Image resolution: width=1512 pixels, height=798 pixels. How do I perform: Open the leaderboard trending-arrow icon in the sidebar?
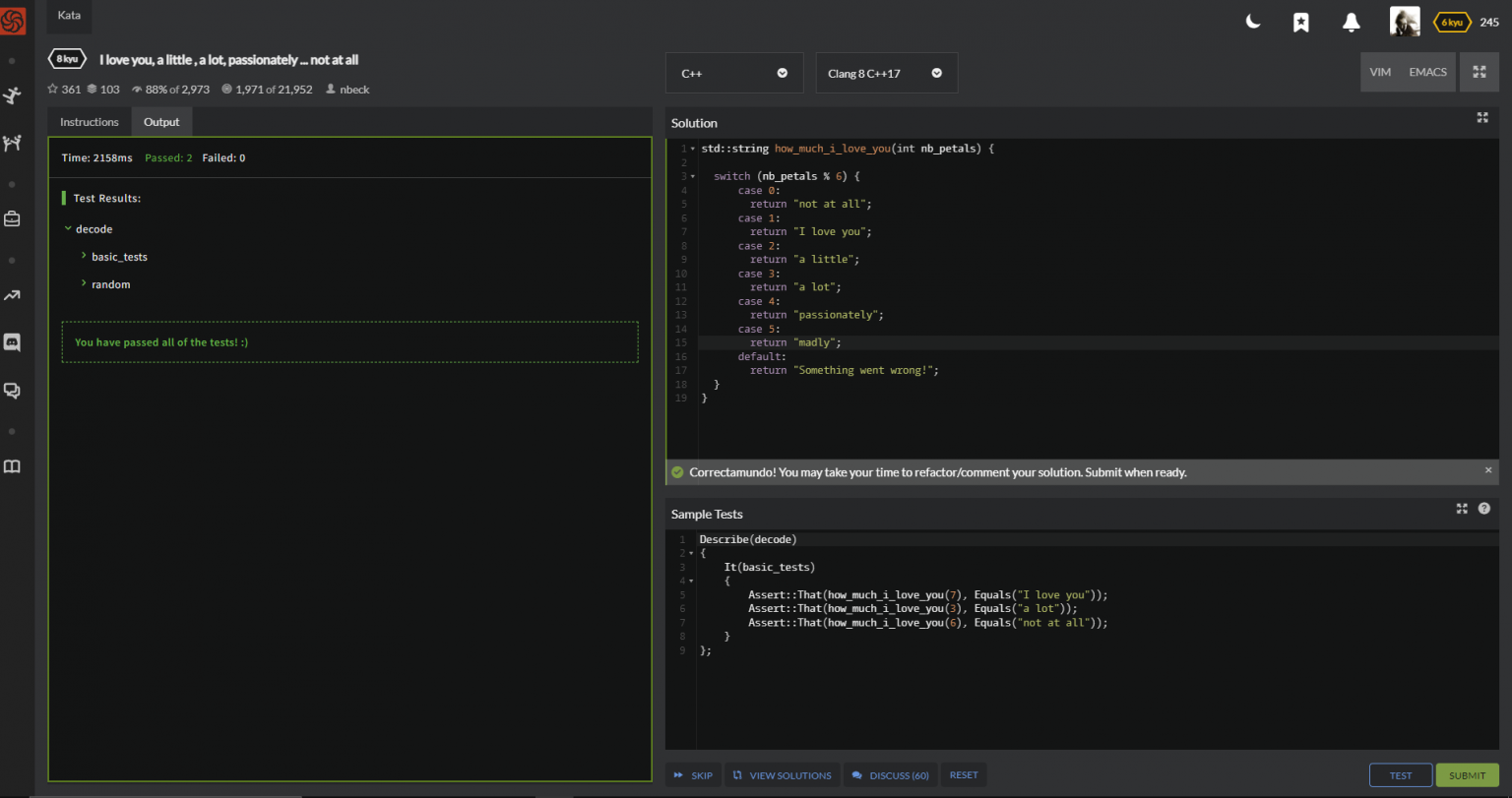point(13,294)
